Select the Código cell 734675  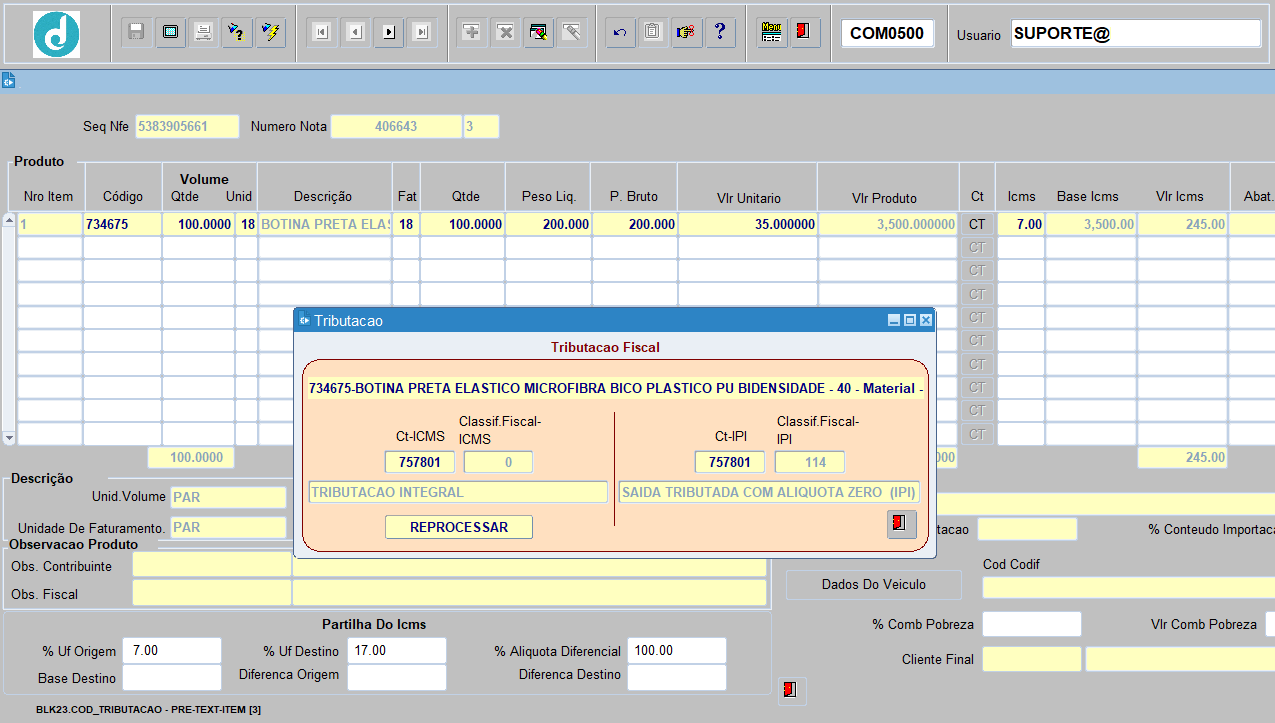(122, 224)
